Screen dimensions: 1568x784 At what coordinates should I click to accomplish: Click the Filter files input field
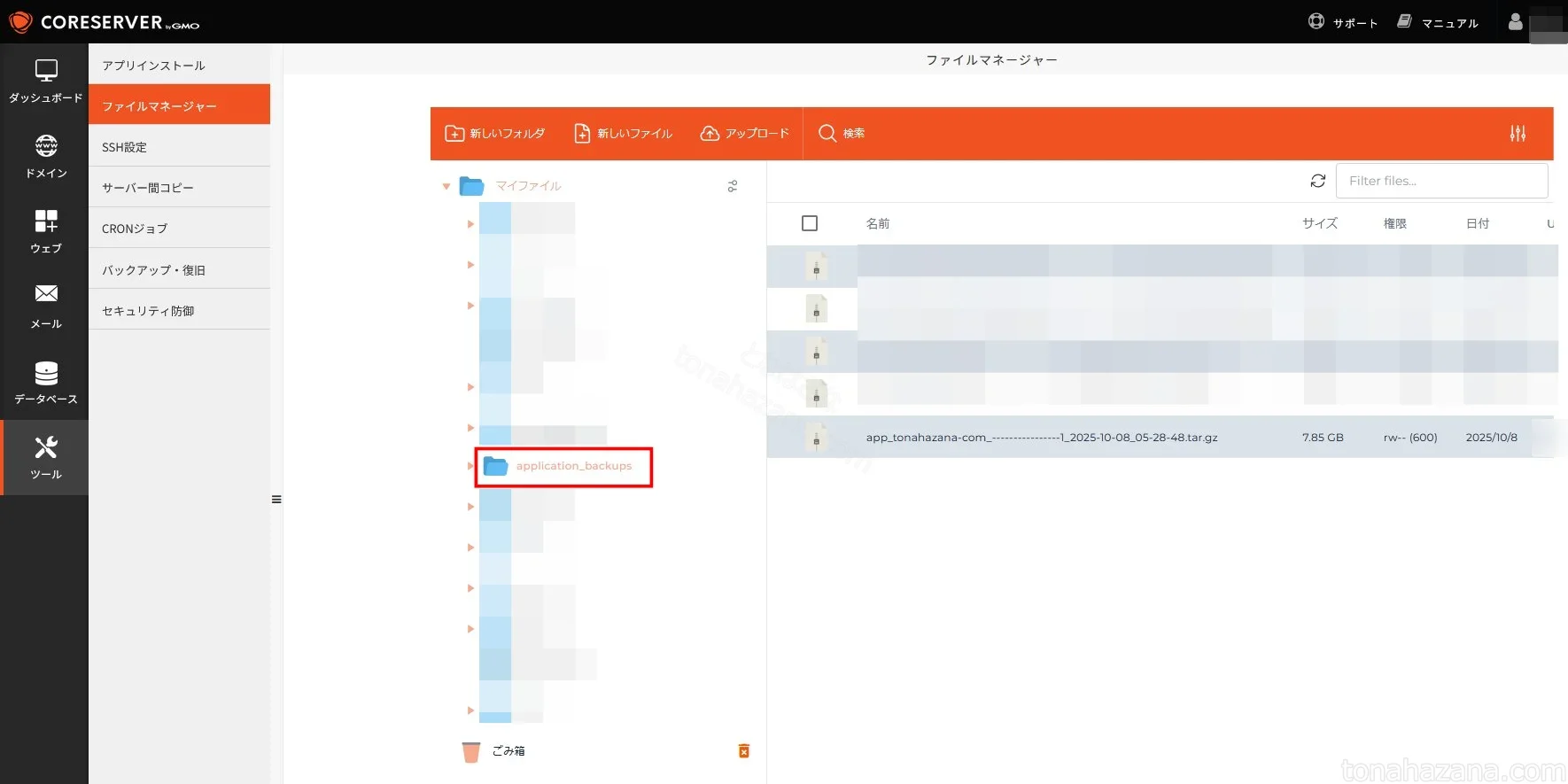[1440, 181]
